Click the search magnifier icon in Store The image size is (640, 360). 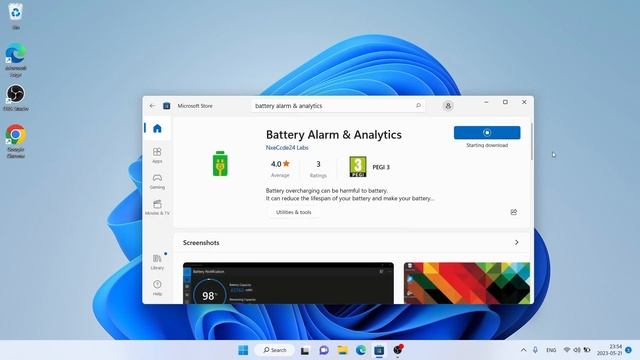418,106
